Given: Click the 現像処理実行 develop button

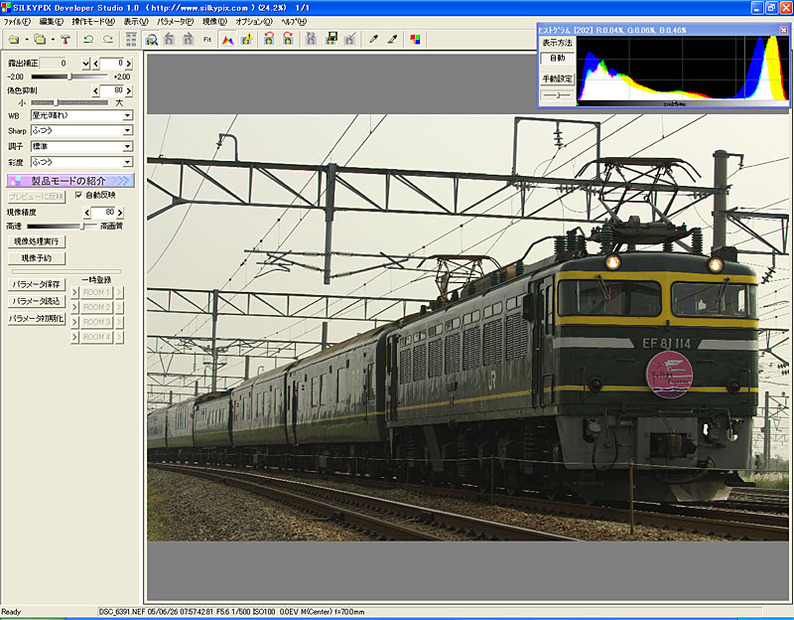Looking at the screenshot, I should [36, 242].
